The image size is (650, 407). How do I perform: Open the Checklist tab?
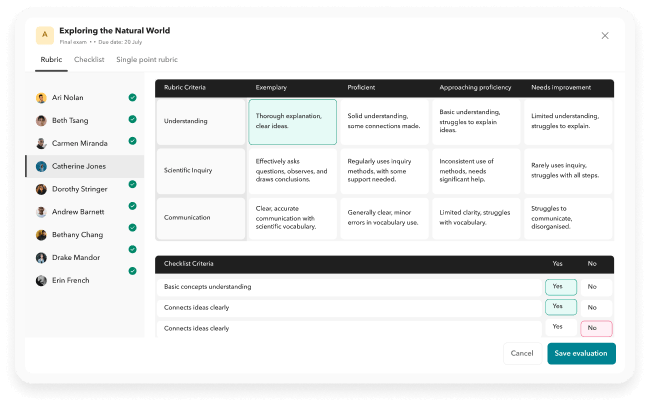pos(89,60)
